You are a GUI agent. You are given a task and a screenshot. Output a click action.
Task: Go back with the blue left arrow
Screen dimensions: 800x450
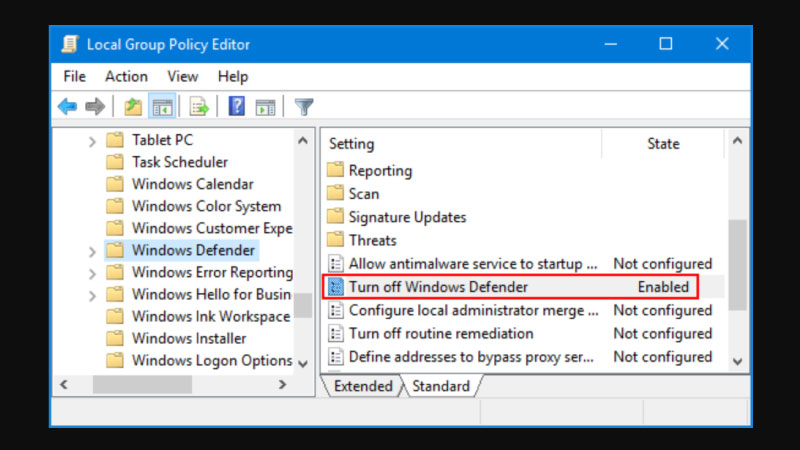[x=67, y=107]
